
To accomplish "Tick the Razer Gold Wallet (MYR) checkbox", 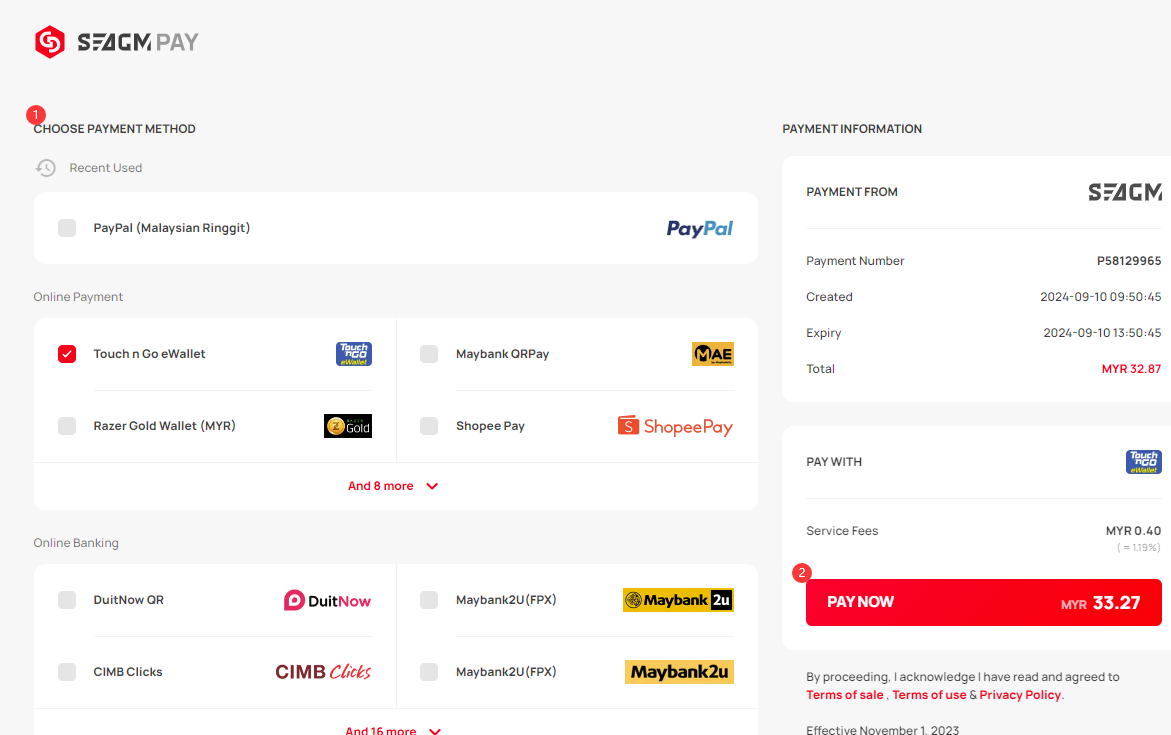I will (x=67, y=426).
